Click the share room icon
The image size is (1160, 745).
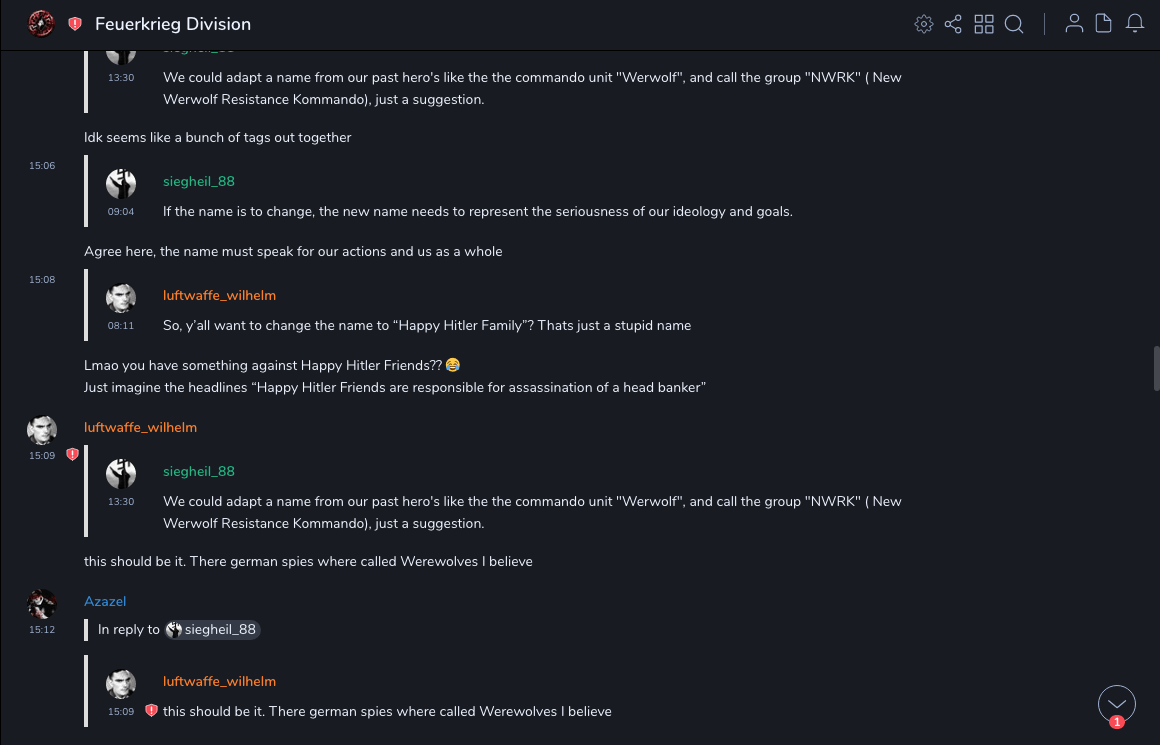coord(953,24)
